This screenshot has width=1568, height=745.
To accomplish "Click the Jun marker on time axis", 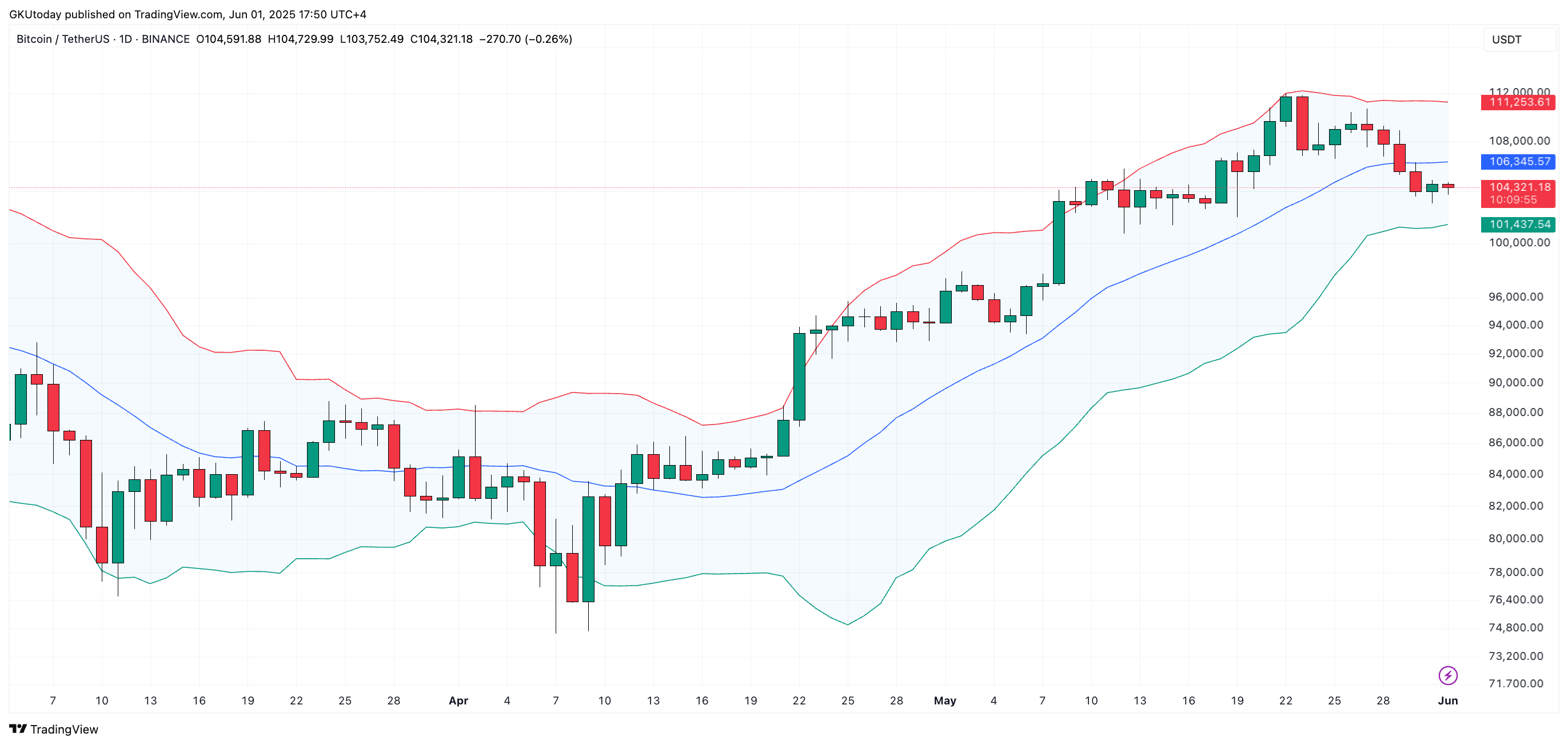I will (1447, 700).
